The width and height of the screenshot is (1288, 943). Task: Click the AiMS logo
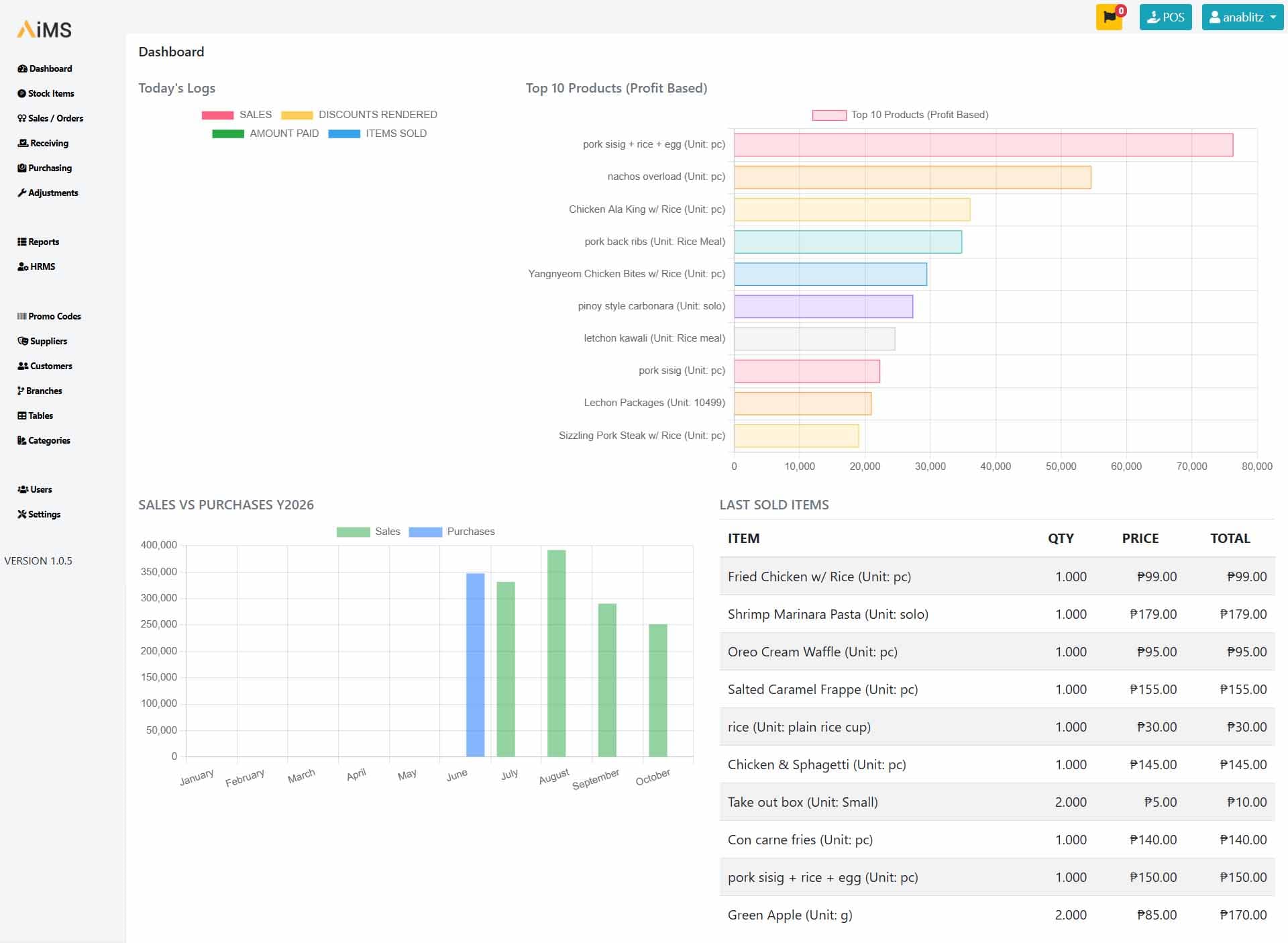pyautogui.click(x=44, y=29)
